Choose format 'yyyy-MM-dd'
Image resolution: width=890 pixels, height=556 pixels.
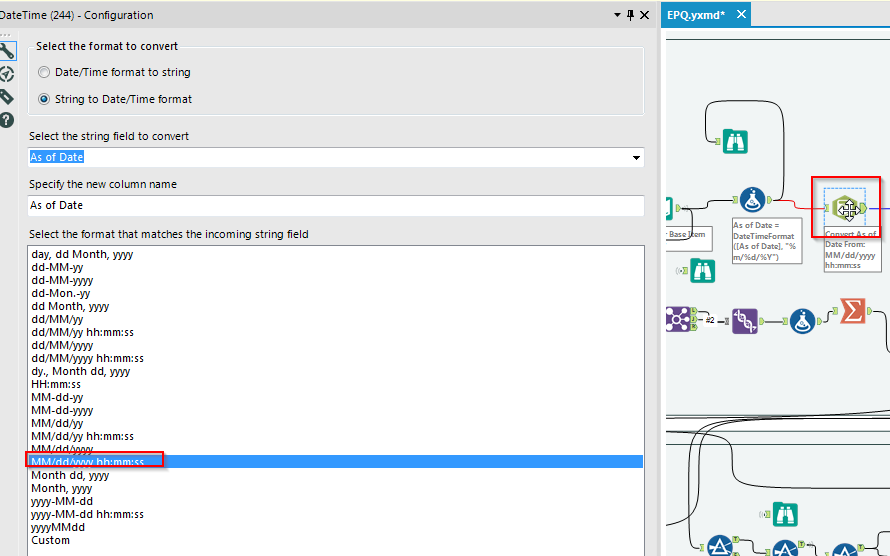tap(62, 502)
